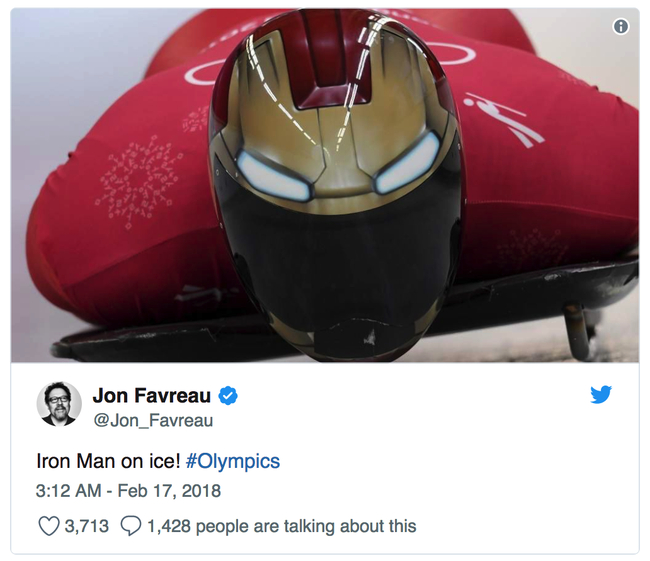Click the info icon on the photo
Screen dimensions: 650x561
621,27
